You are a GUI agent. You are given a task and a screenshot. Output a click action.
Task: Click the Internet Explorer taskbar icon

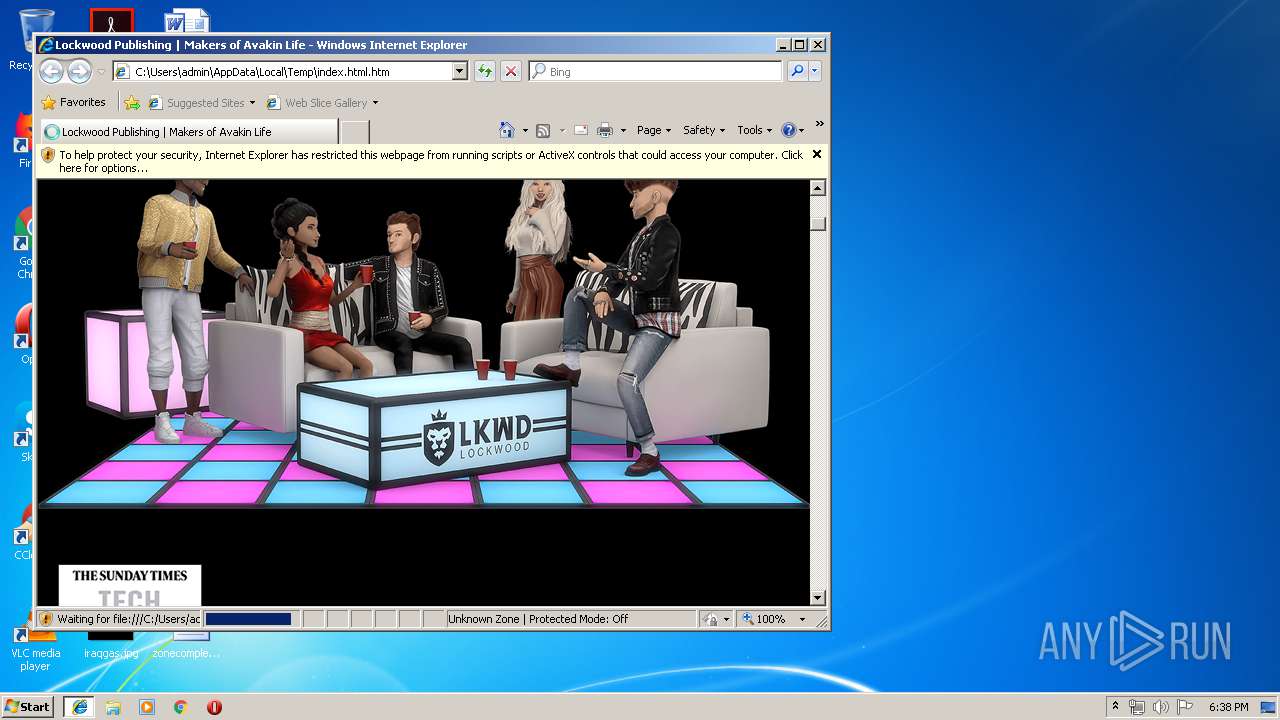tap(80, 706)
